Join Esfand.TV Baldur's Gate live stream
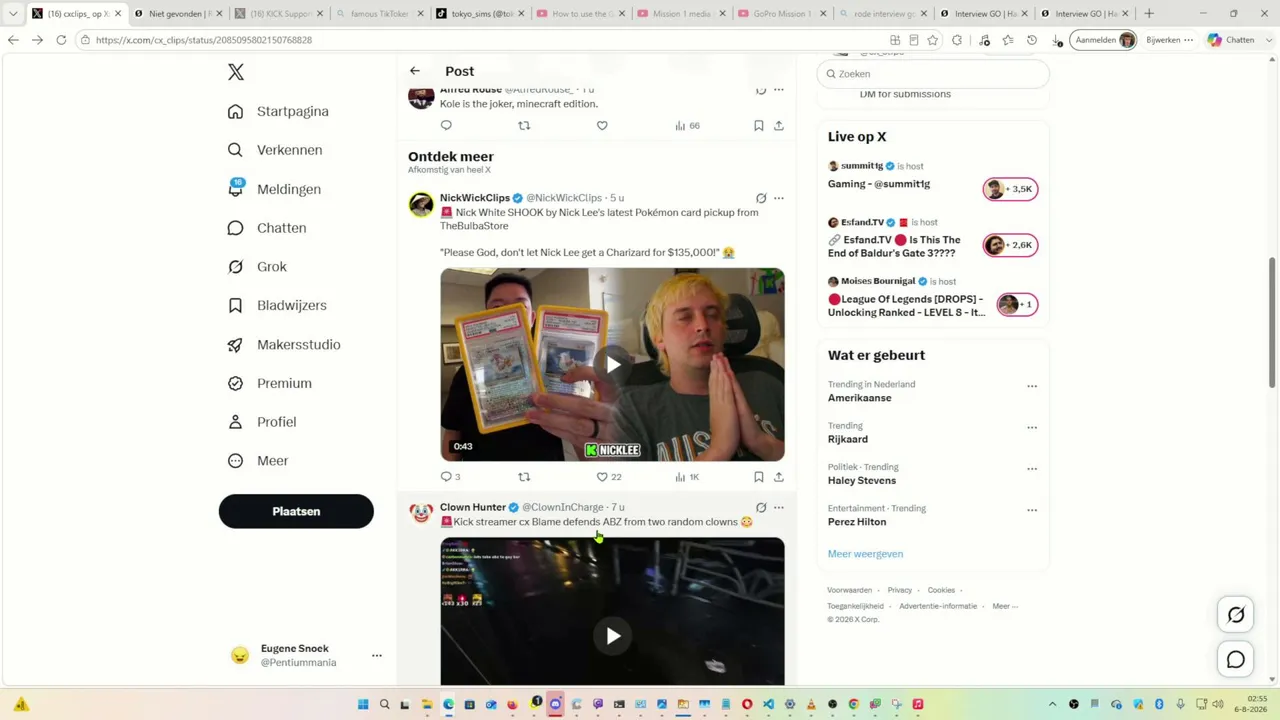The image size is (1280, 720). coord(1010,245)
